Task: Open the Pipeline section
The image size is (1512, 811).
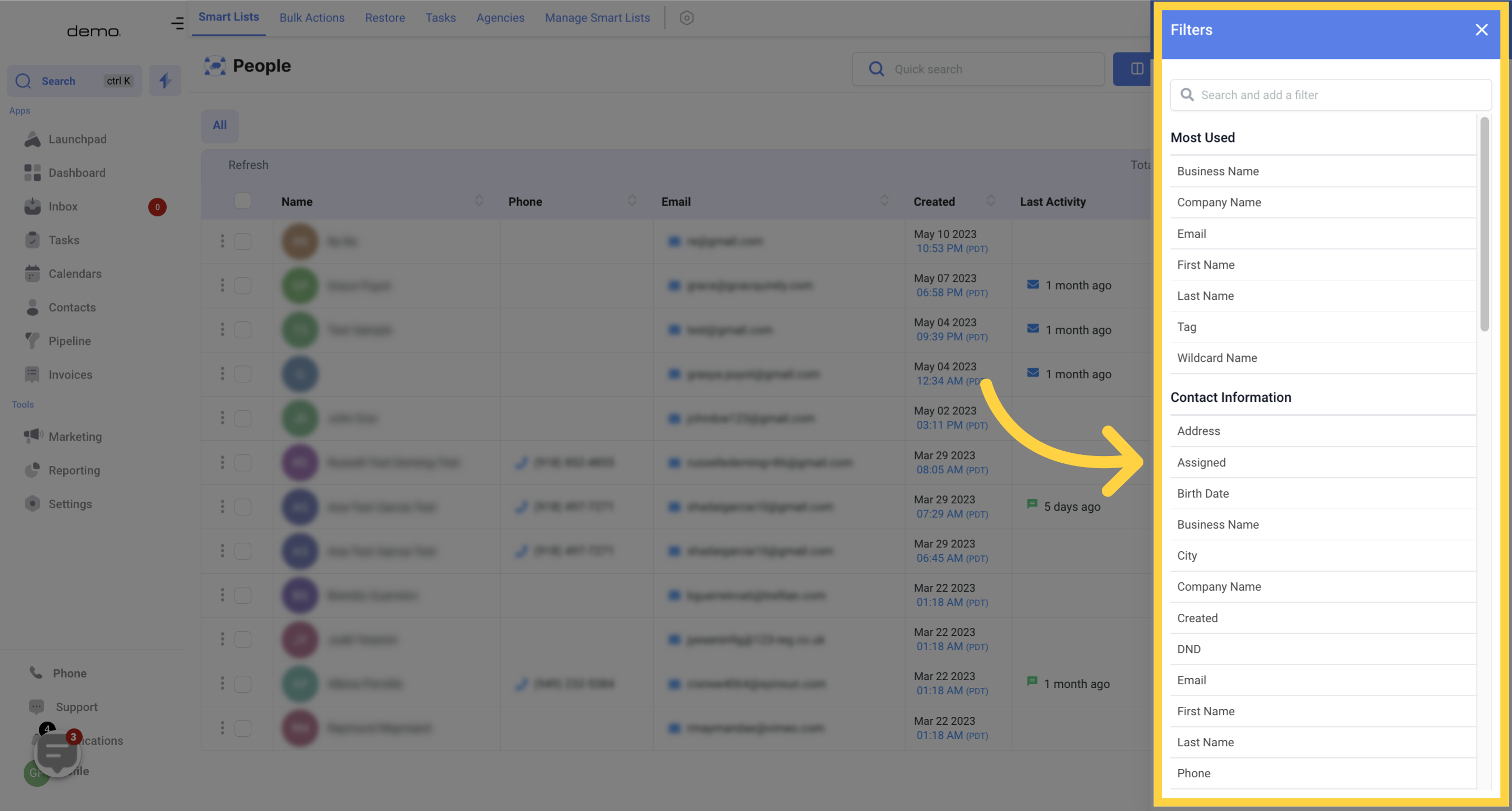Action: tap(69, 340)
